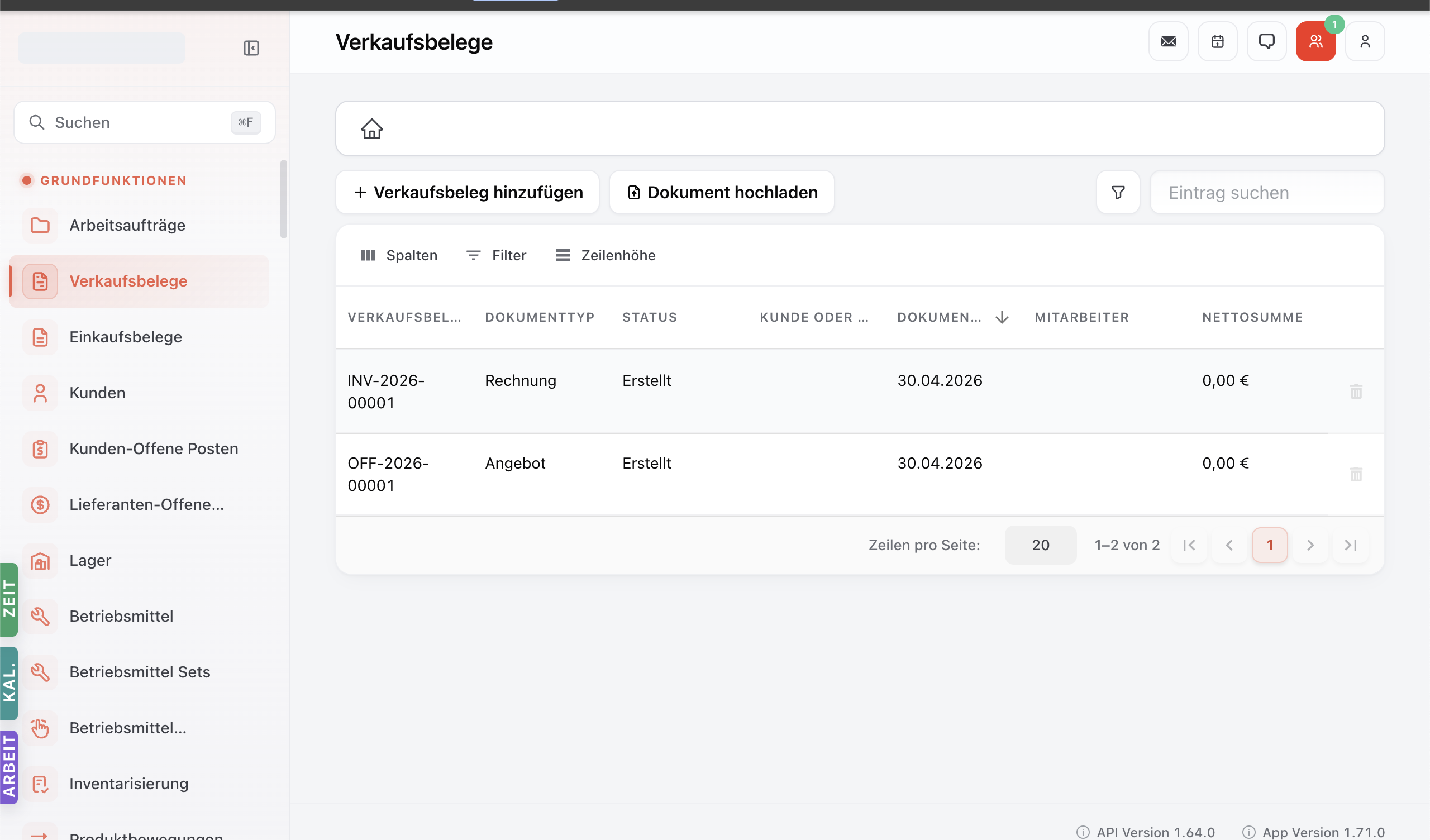Open the Zeilenhöhe density menu

click(605, 255)
